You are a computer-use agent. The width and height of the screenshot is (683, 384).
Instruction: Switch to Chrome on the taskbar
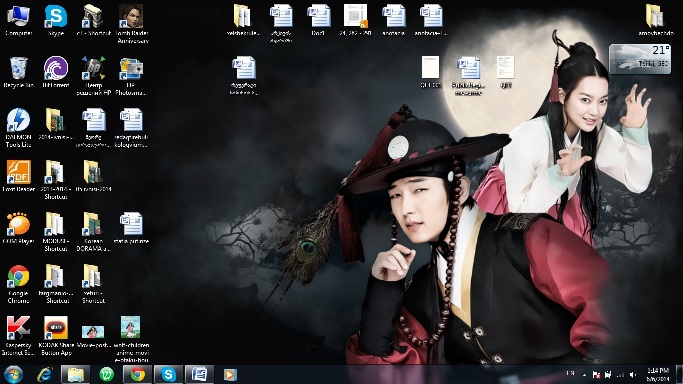coord(138,374)
